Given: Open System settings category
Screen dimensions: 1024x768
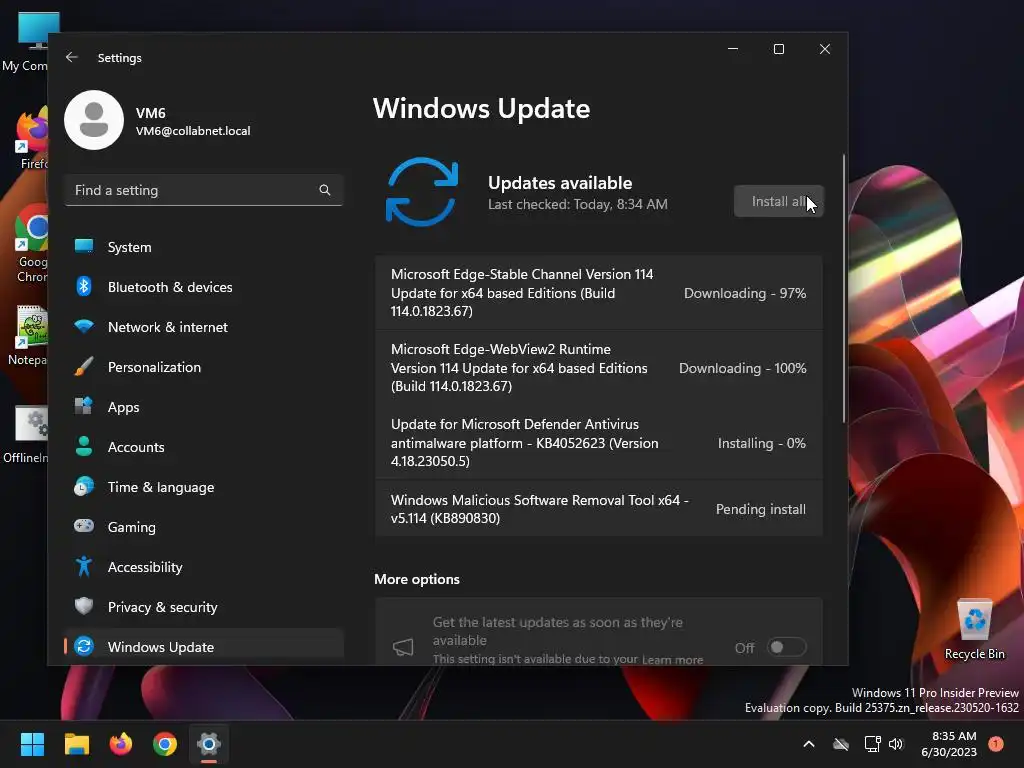Looking at the screenshot, I should 204,247.
